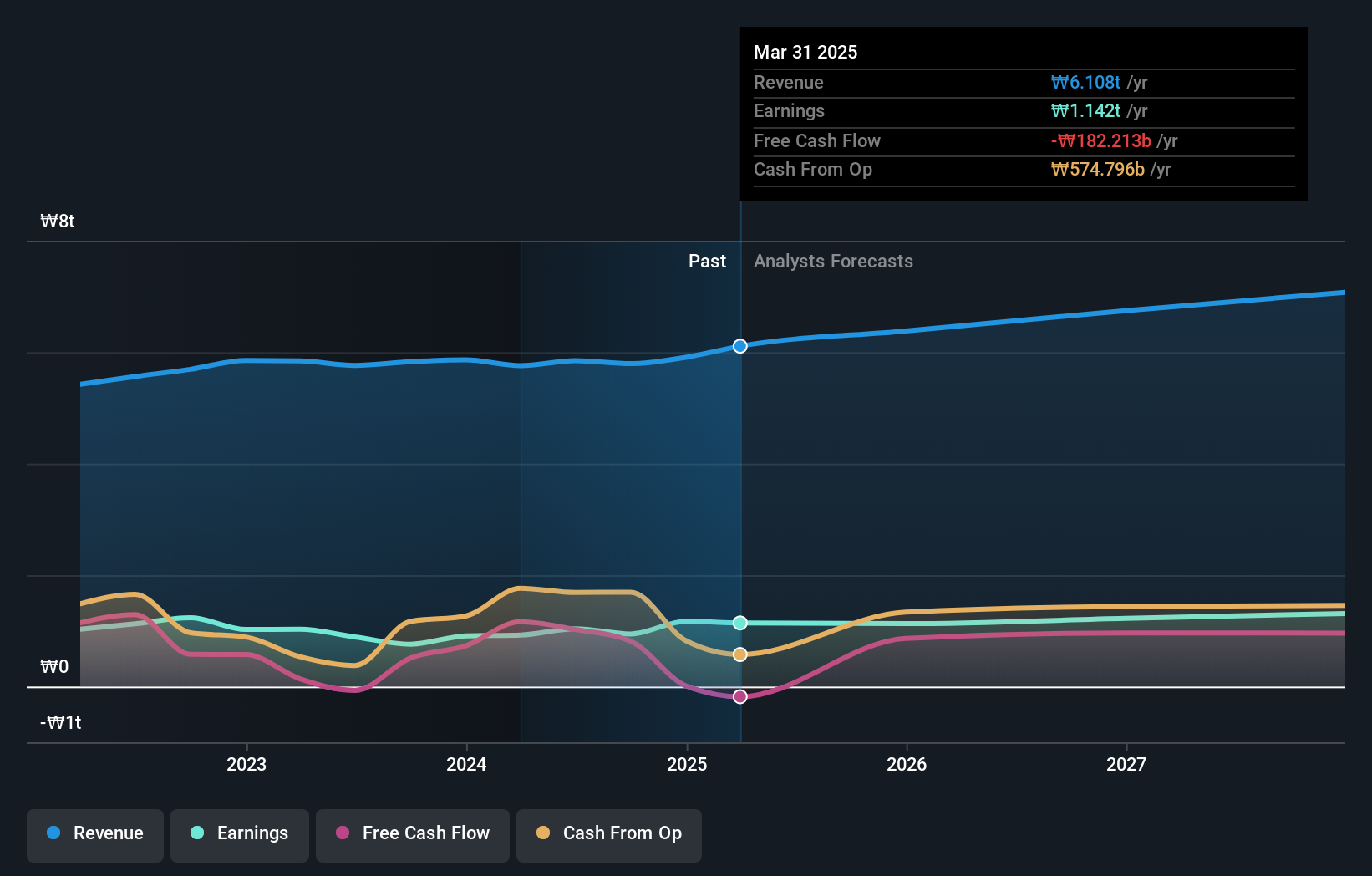Select the Free Cash Flow marker below zero line
Screen dimensions: 1372x876
739,696
